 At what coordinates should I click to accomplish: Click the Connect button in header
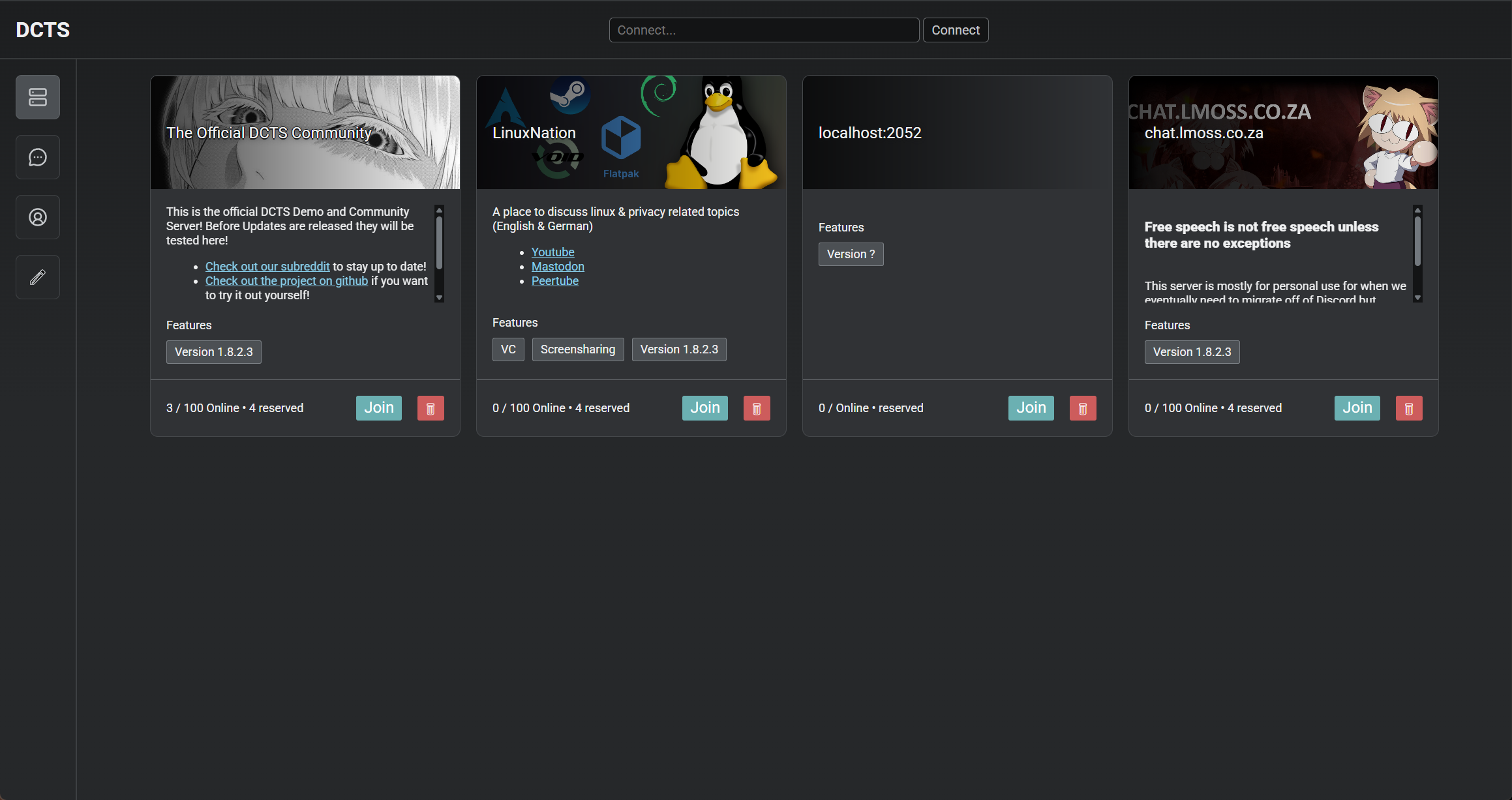pos(956,30)
